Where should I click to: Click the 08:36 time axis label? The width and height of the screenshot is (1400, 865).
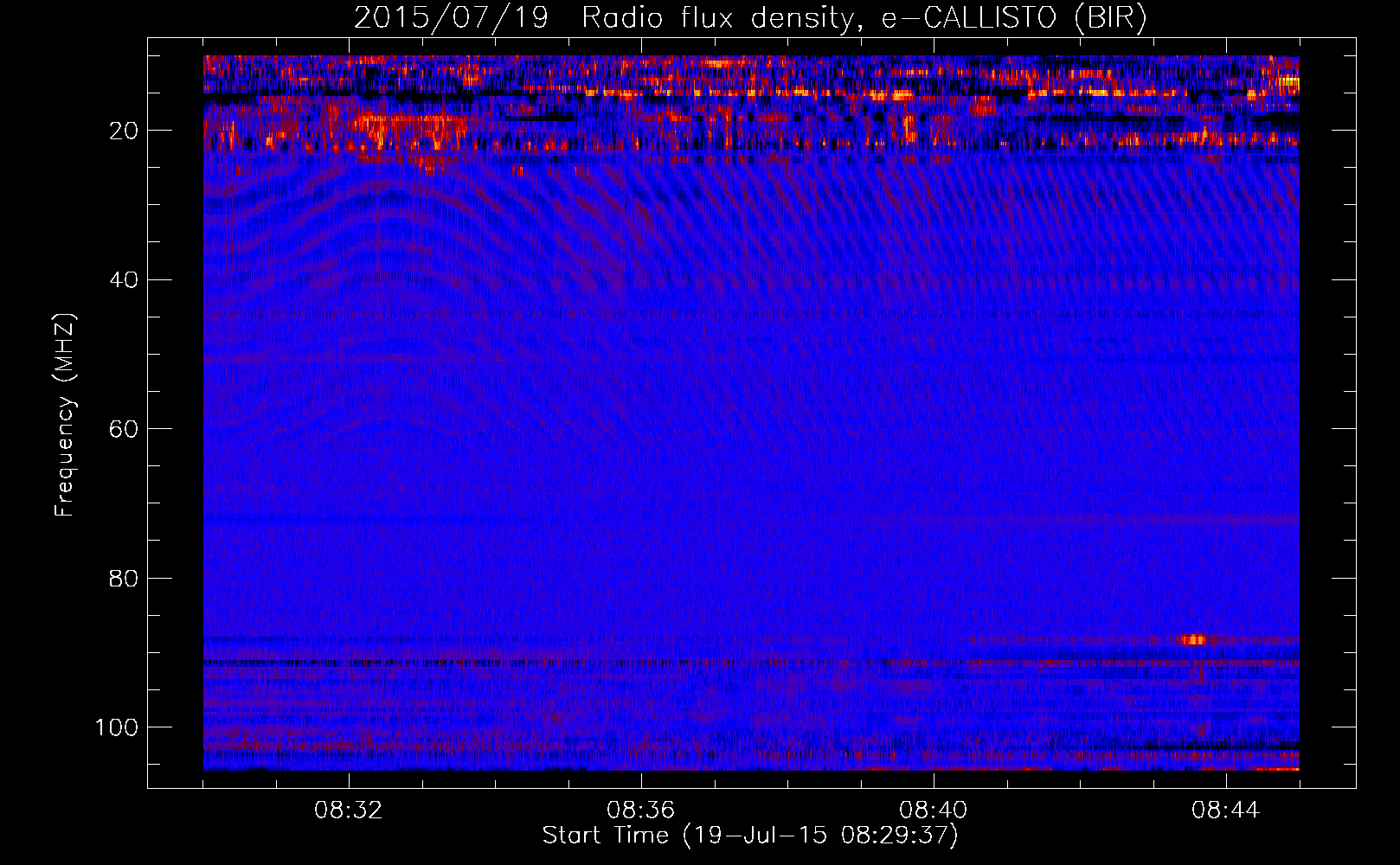641,811
